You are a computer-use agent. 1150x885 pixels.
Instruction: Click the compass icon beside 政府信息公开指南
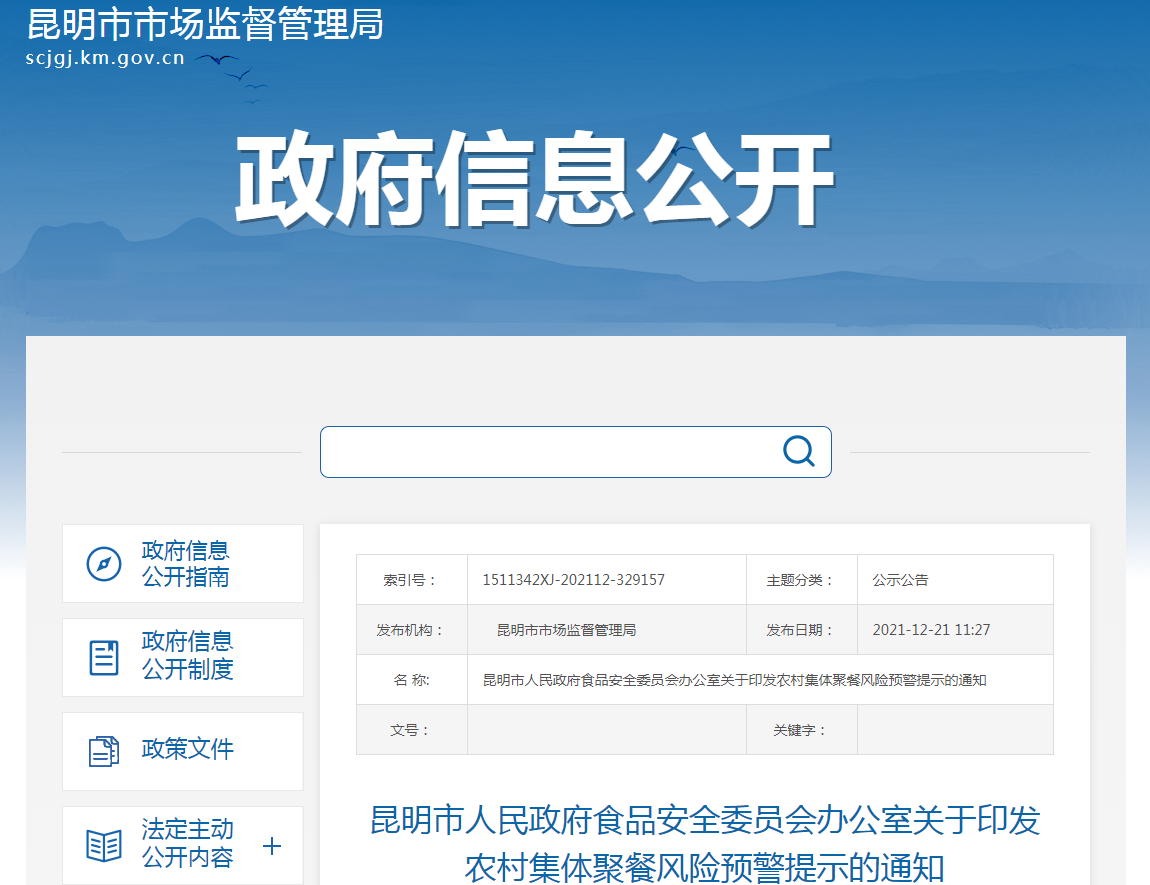coord(104,564)
